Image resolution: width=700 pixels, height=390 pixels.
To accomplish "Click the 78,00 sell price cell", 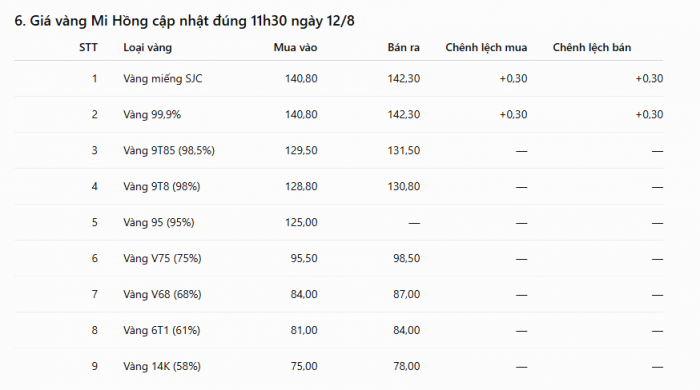I will [x=406, y=366].
